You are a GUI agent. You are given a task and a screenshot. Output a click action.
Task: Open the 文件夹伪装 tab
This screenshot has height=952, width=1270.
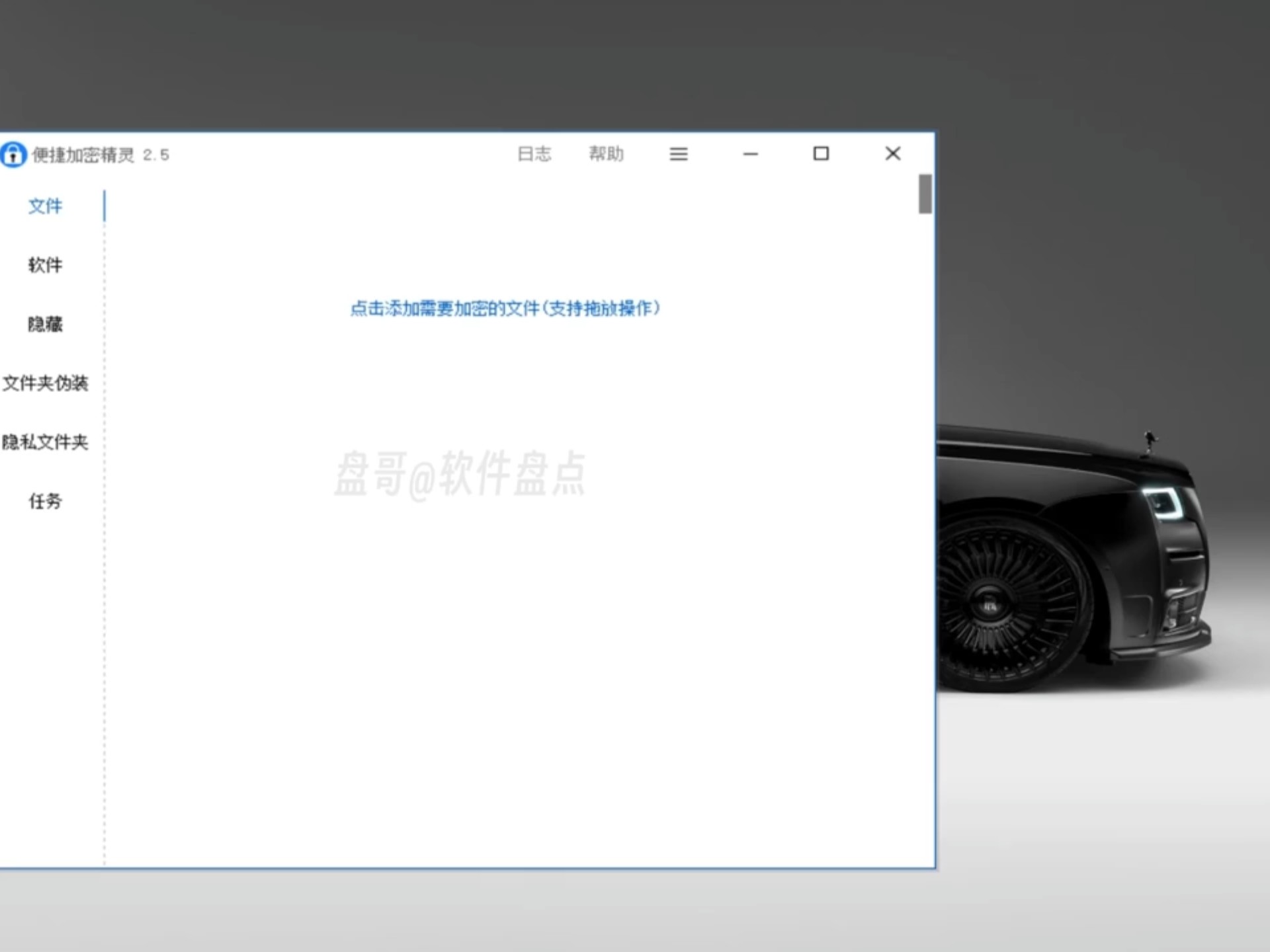[45, 383]
